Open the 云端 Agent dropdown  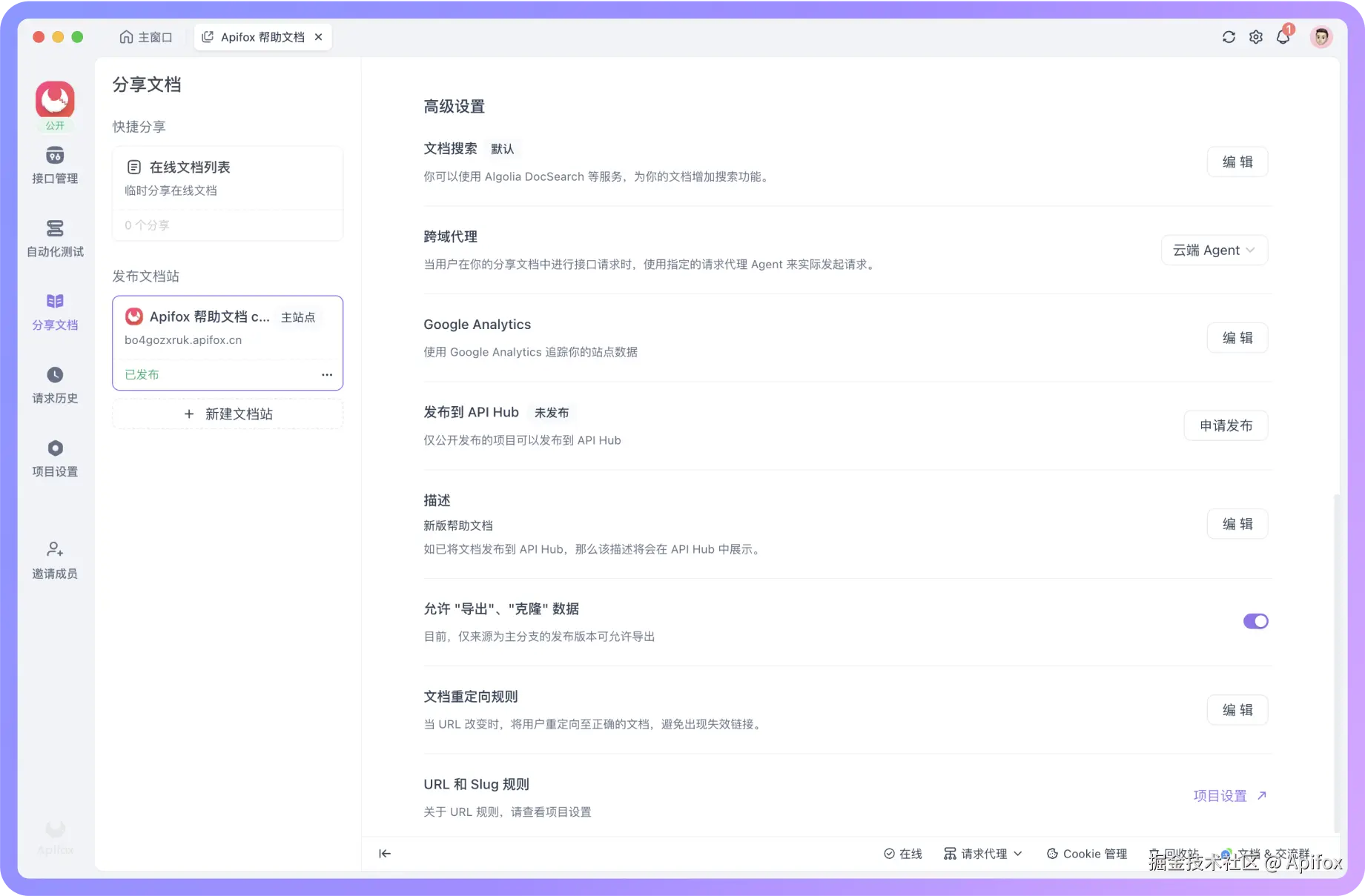(1214, 250)
